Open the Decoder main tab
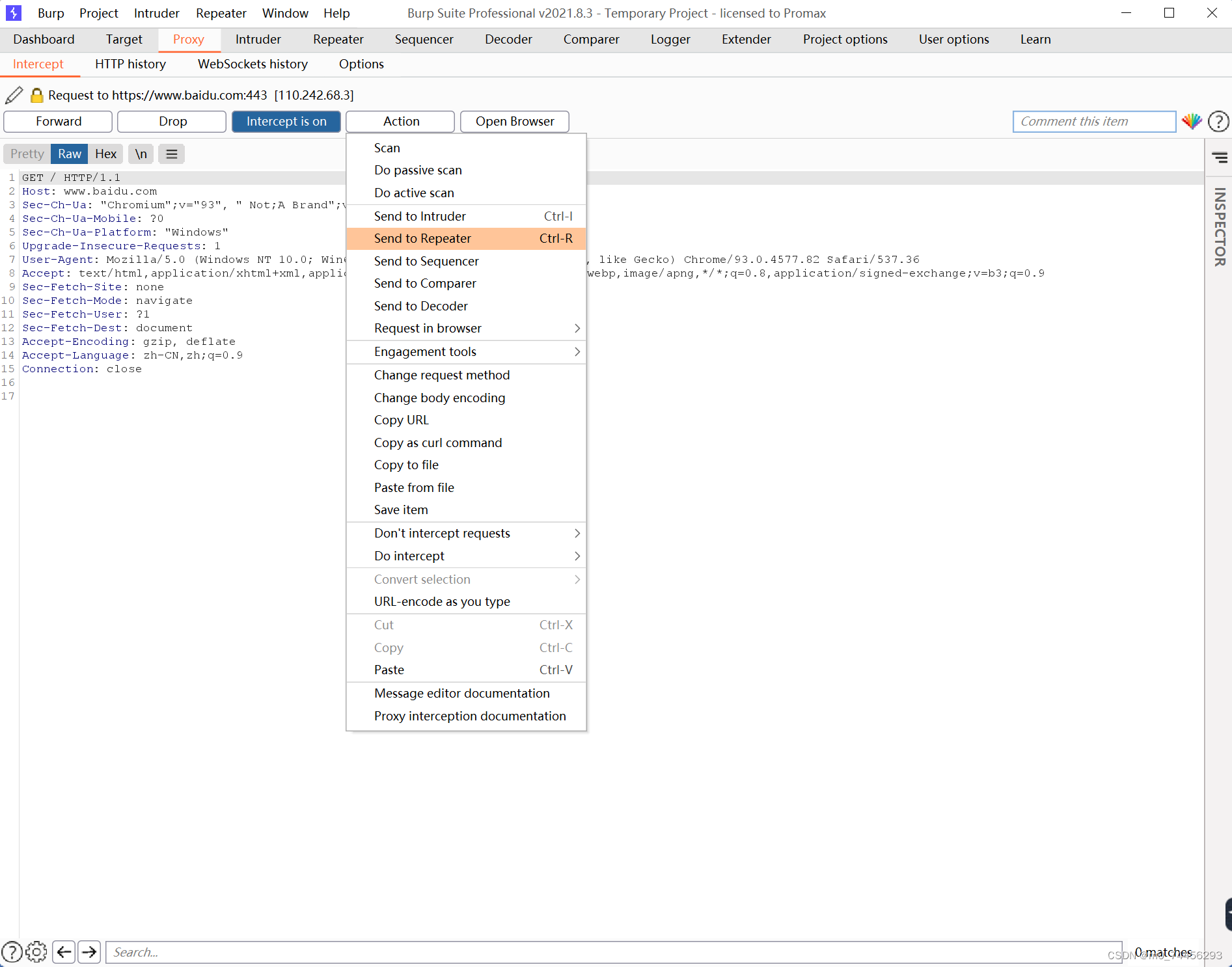This screenshot has width=1232, height=967. 508,40
